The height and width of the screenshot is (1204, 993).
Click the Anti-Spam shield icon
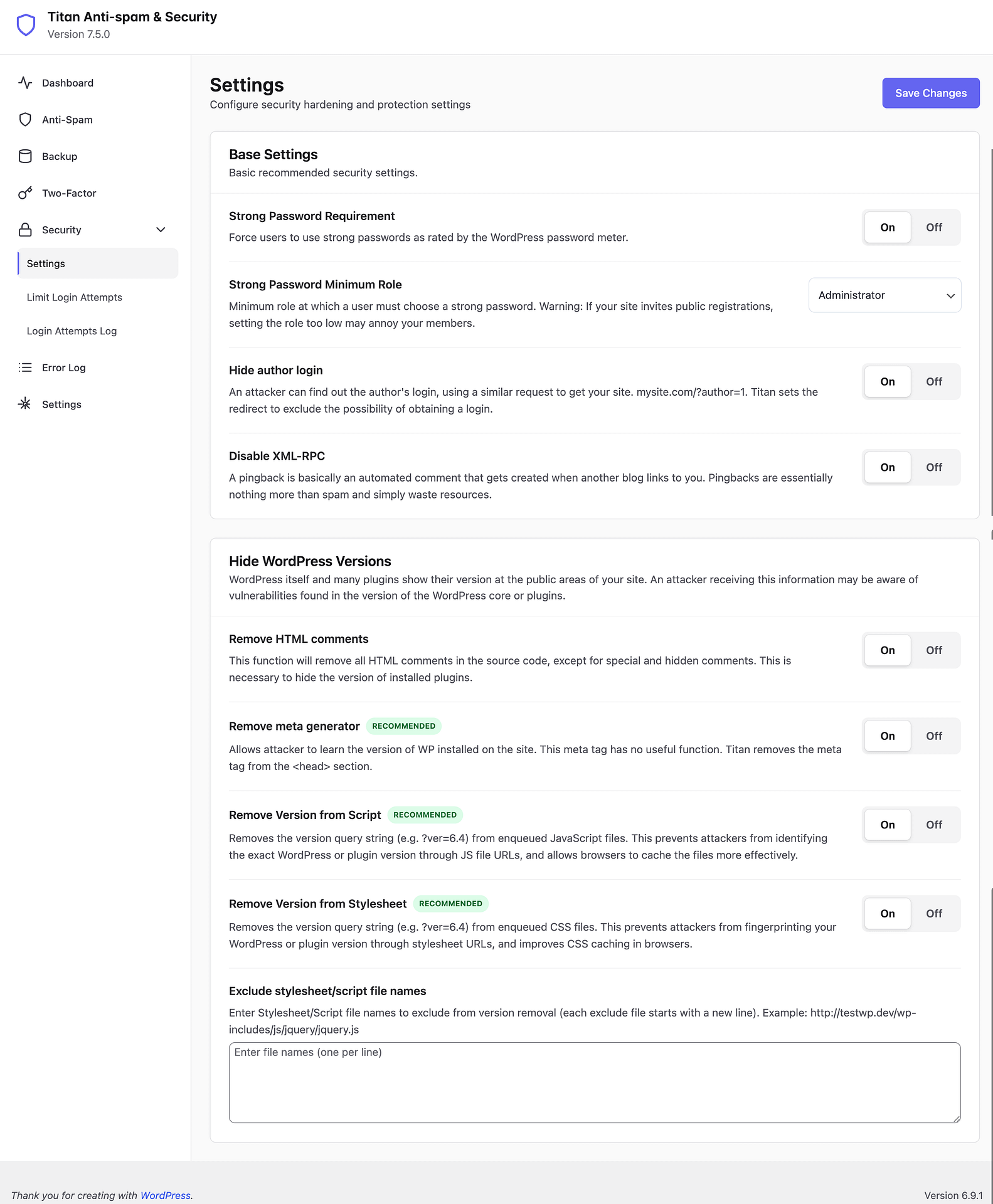[25, 120]
